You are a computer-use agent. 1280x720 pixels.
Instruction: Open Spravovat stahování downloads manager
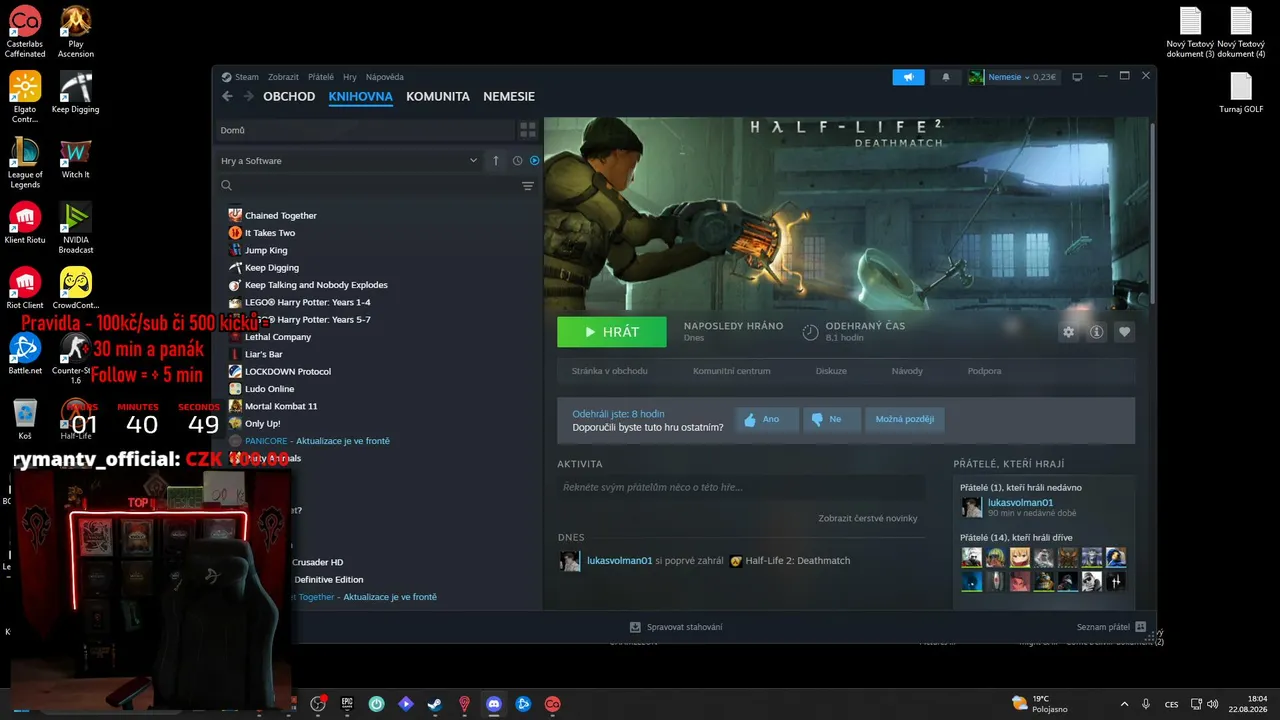tap(676, 627)
